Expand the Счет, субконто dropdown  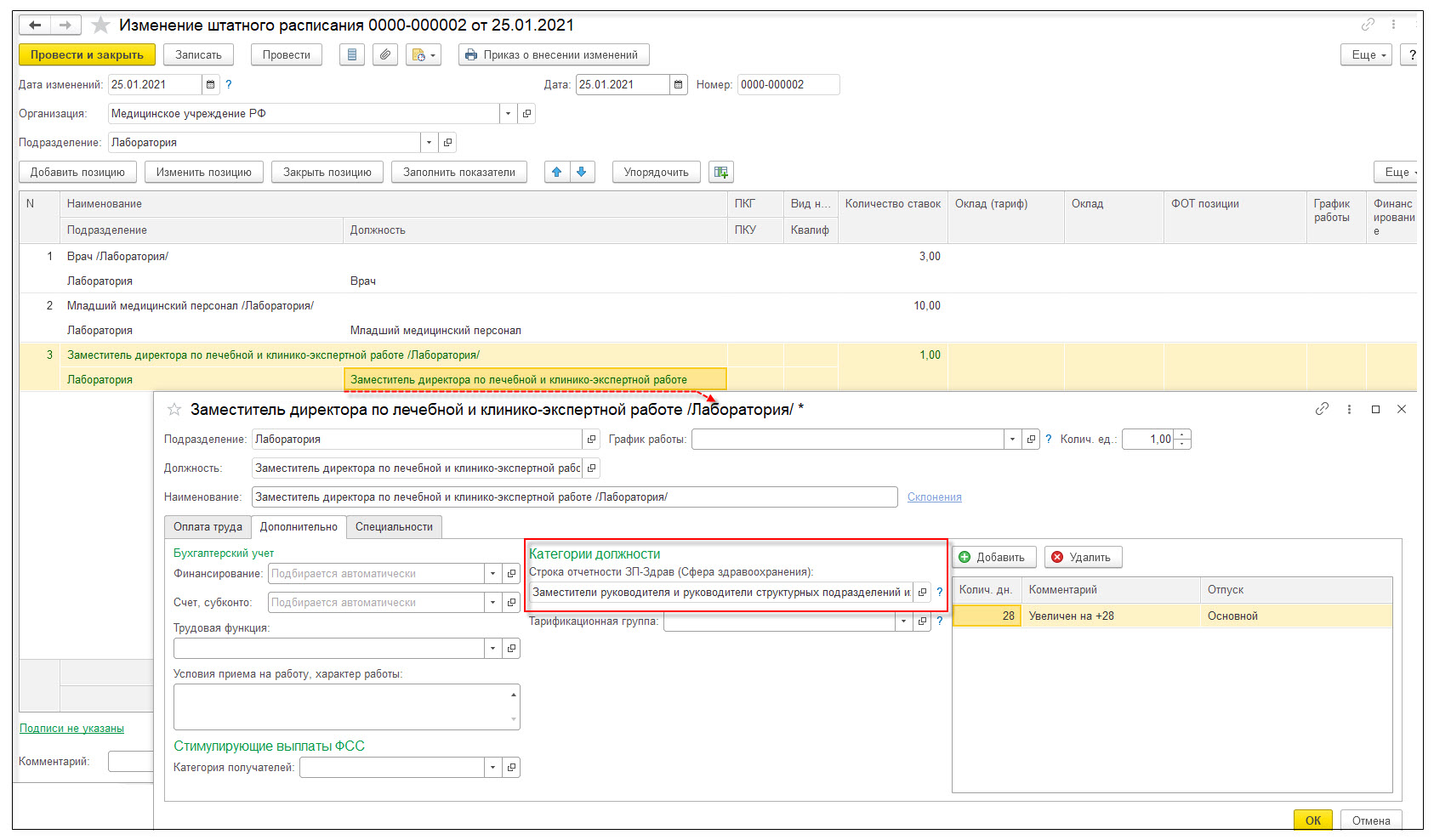click(x=492, y=602)
